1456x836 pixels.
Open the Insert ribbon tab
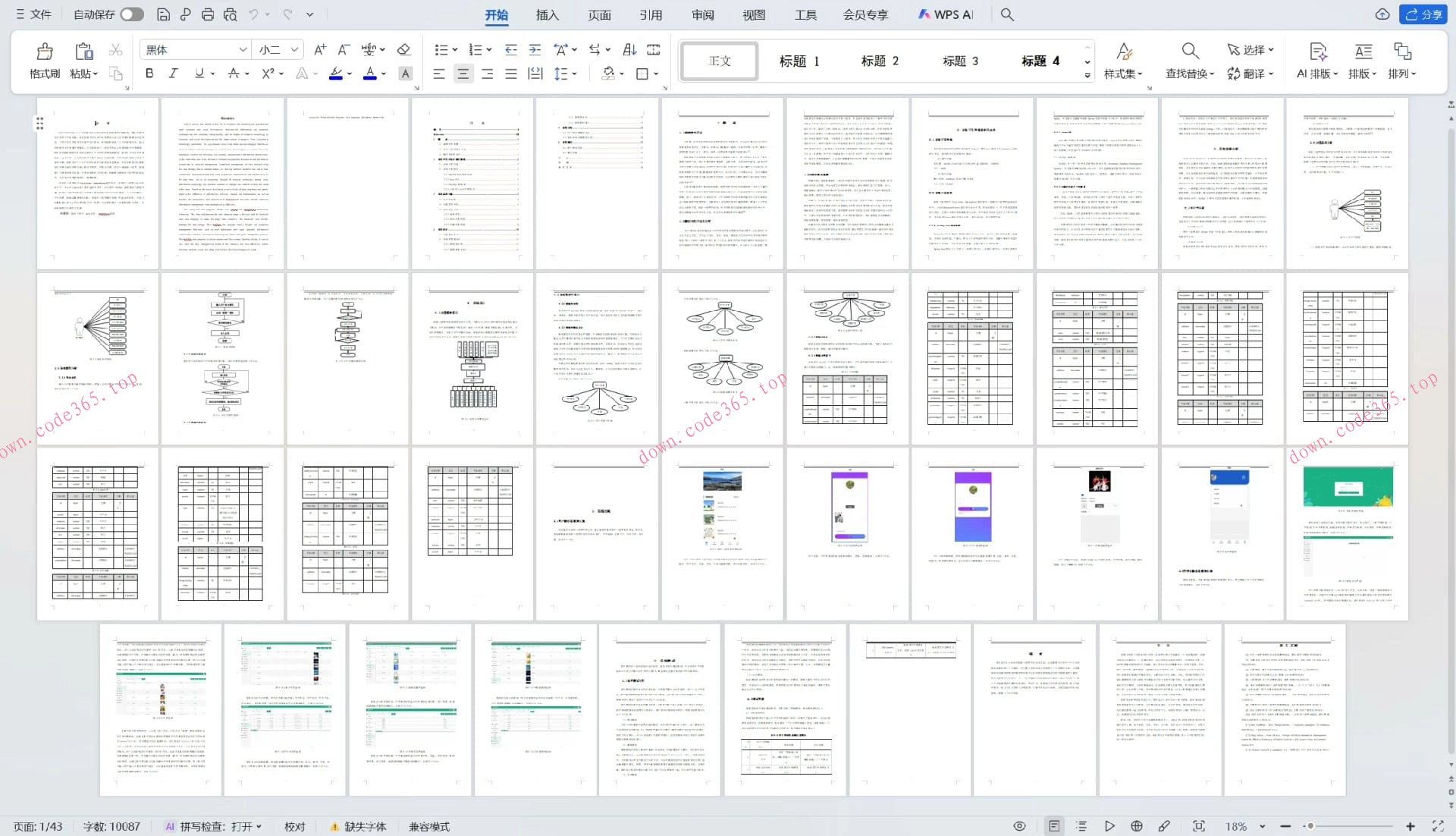tap(547, 14)
